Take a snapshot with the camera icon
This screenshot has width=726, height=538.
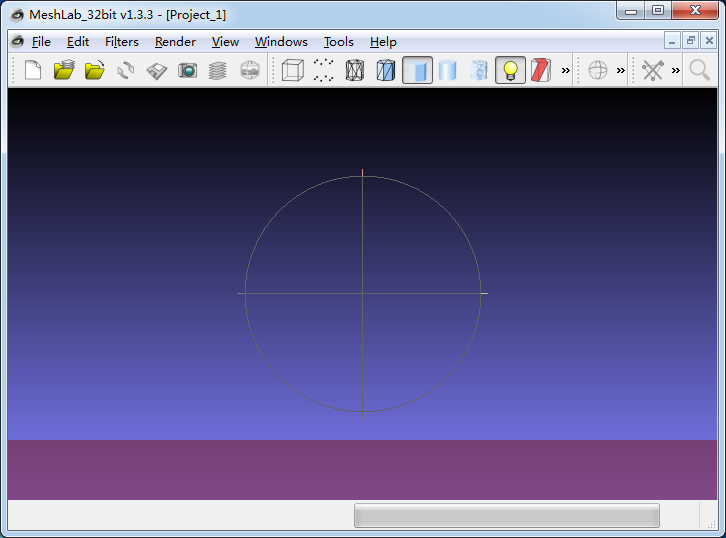click(x=188, y=70)
